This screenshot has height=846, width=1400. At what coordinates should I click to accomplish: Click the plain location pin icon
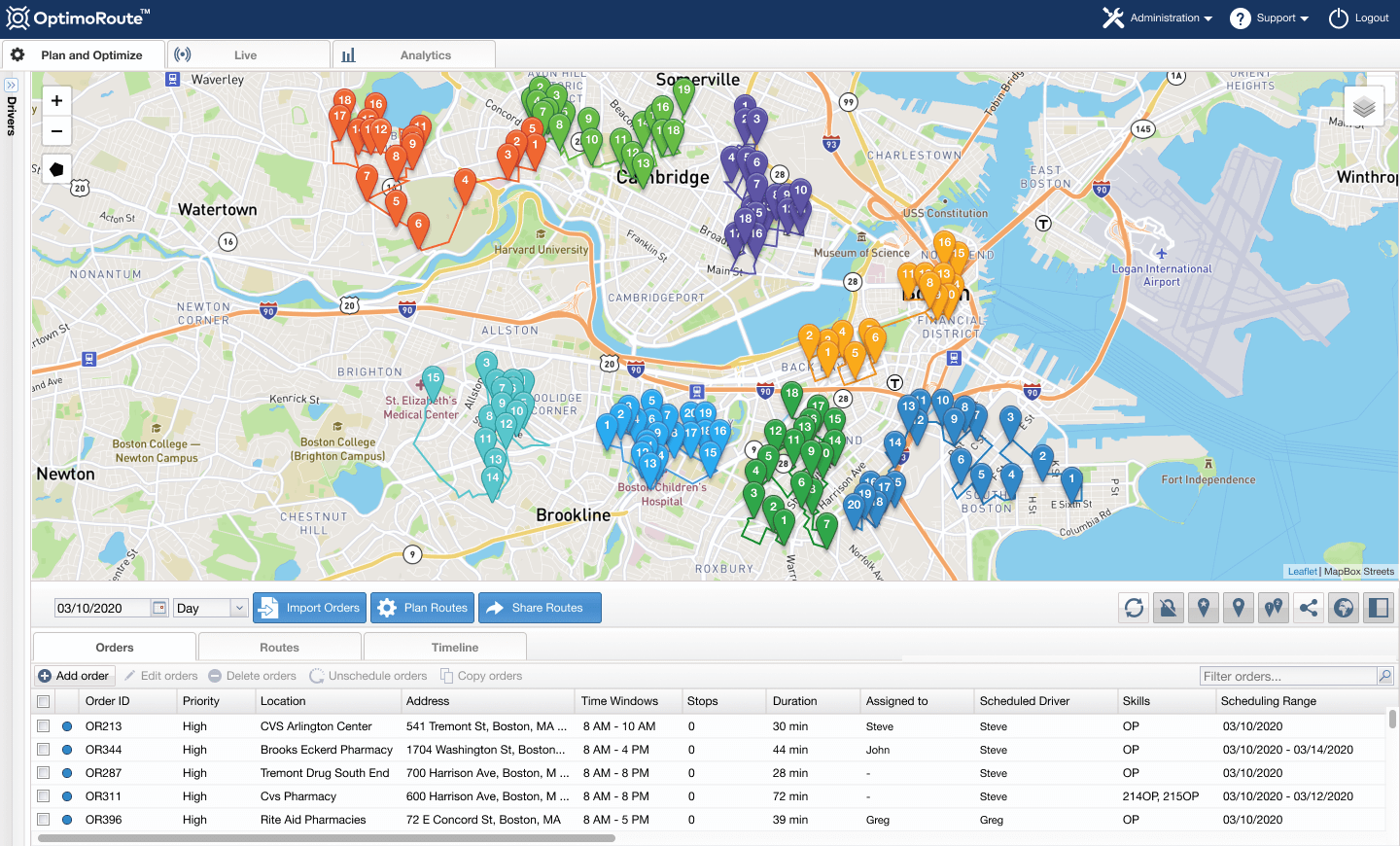[1239, 608]
